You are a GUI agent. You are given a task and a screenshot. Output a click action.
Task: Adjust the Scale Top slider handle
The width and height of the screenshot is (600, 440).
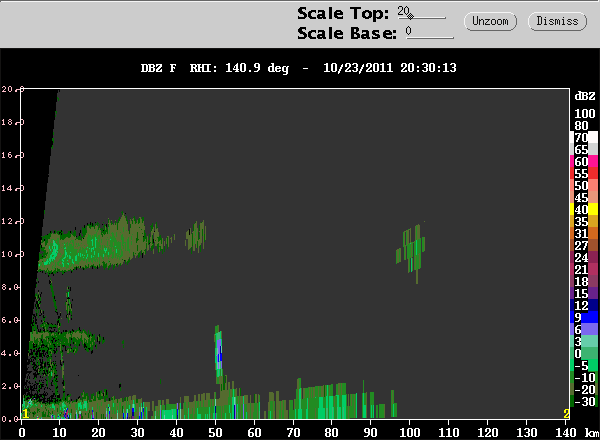tap(411, 16)
